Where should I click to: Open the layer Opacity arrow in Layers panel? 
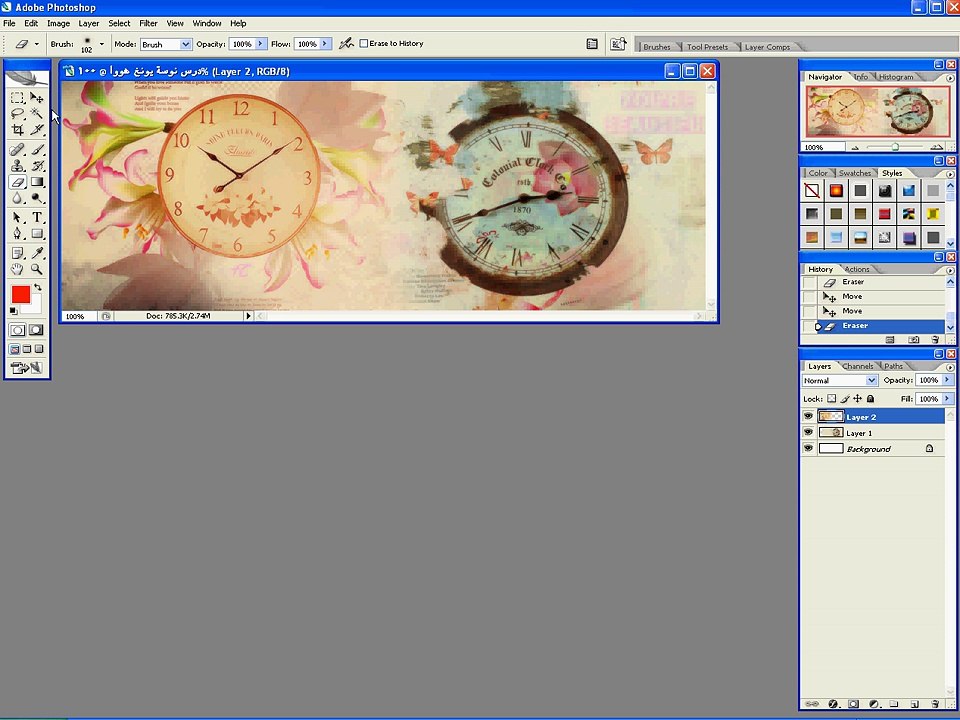pyautogui.click(x=947, y=380)
